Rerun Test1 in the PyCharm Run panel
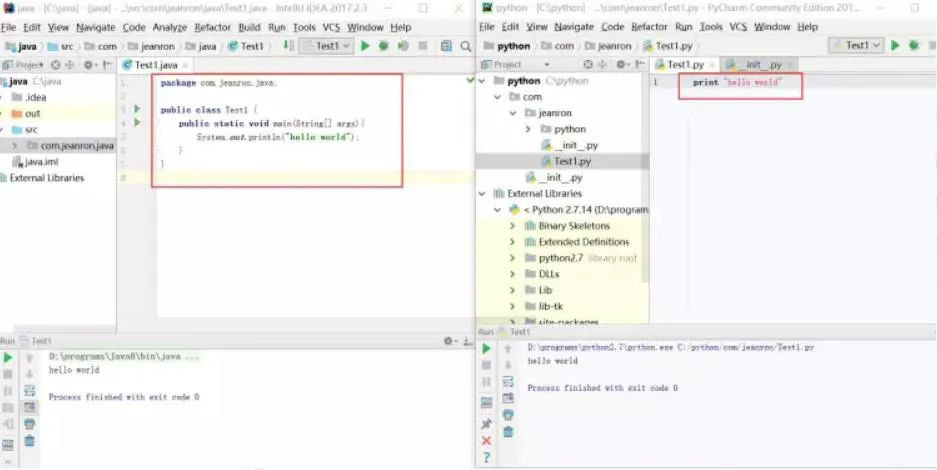This screenshot has height=470, width=937. (487, 348)
